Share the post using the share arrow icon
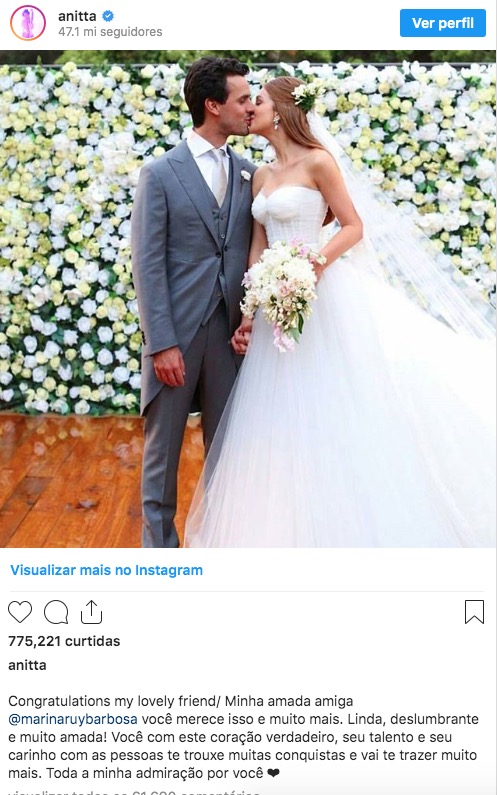The image size is (497, 795). [x=91, y=612]
